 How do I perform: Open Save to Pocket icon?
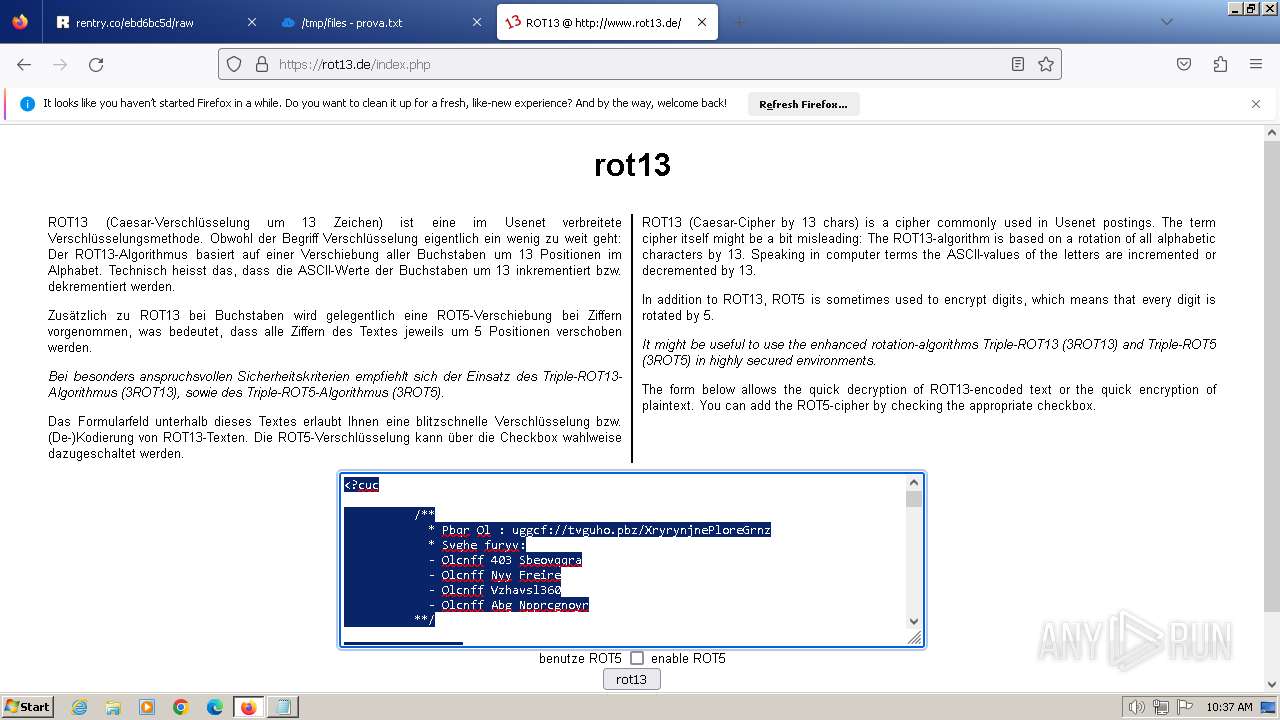[x=1184, y=64]
